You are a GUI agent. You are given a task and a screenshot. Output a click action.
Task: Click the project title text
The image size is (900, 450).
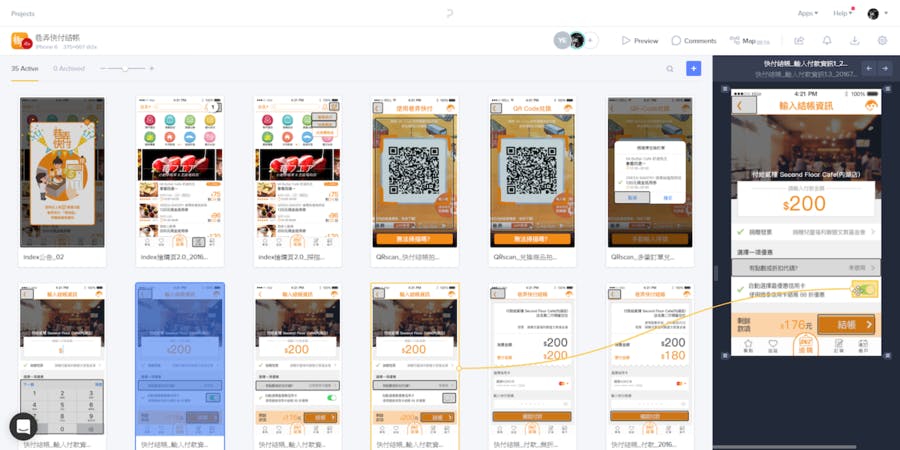tap(57, 37)
